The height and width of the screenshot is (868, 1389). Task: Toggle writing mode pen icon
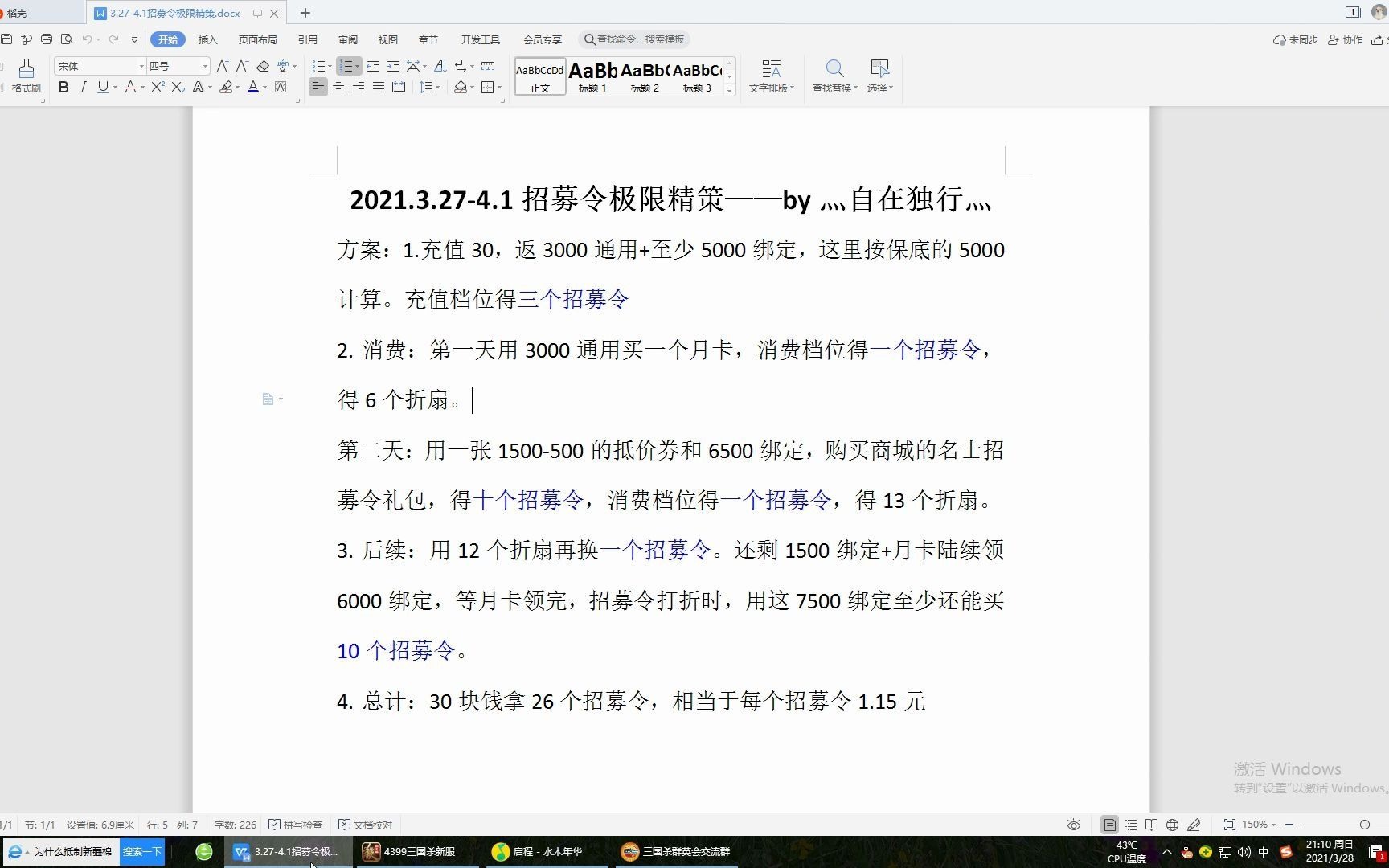1194,825
